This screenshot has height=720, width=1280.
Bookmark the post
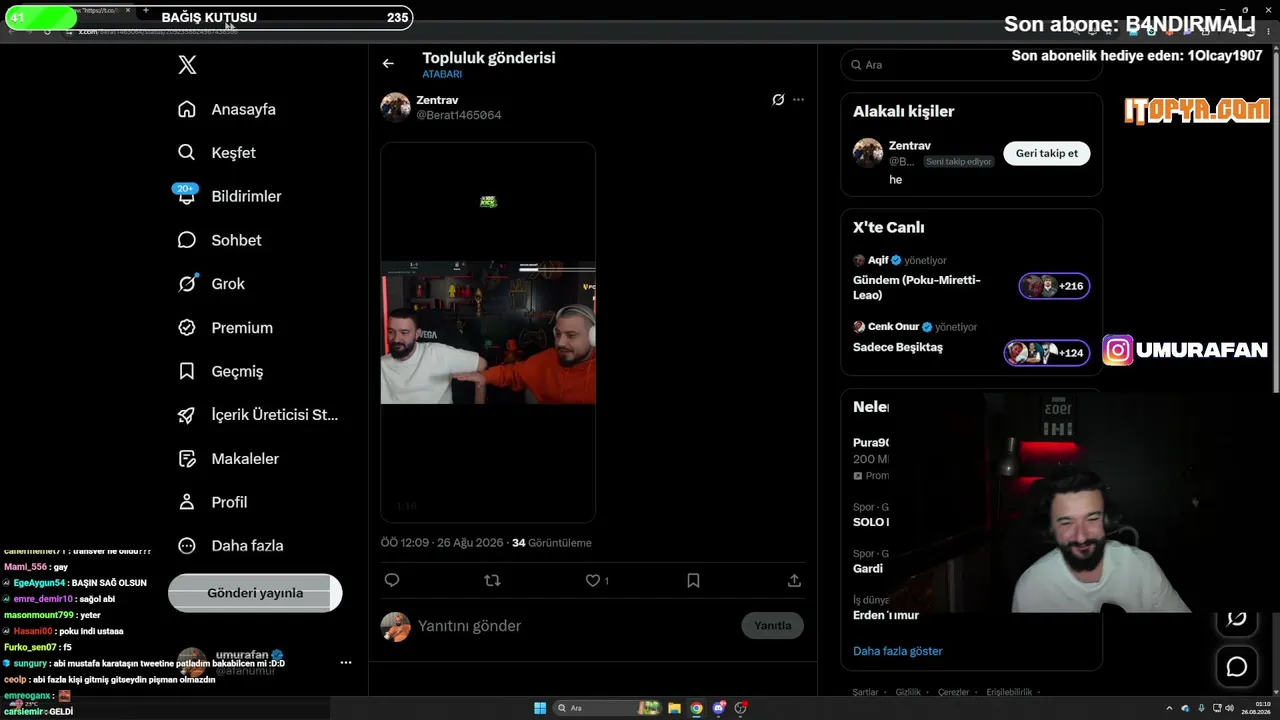tap(693, 580)
